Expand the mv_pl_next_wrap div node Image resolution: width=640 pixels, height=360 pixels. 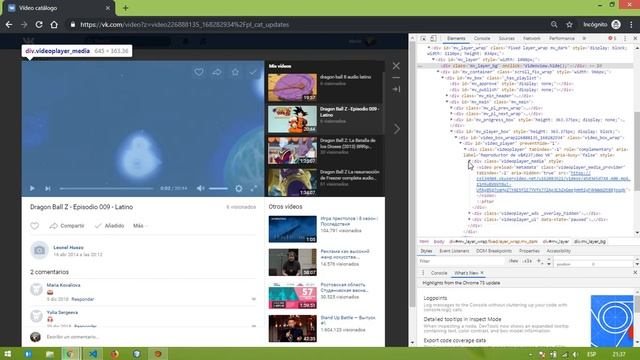[451, 114]
